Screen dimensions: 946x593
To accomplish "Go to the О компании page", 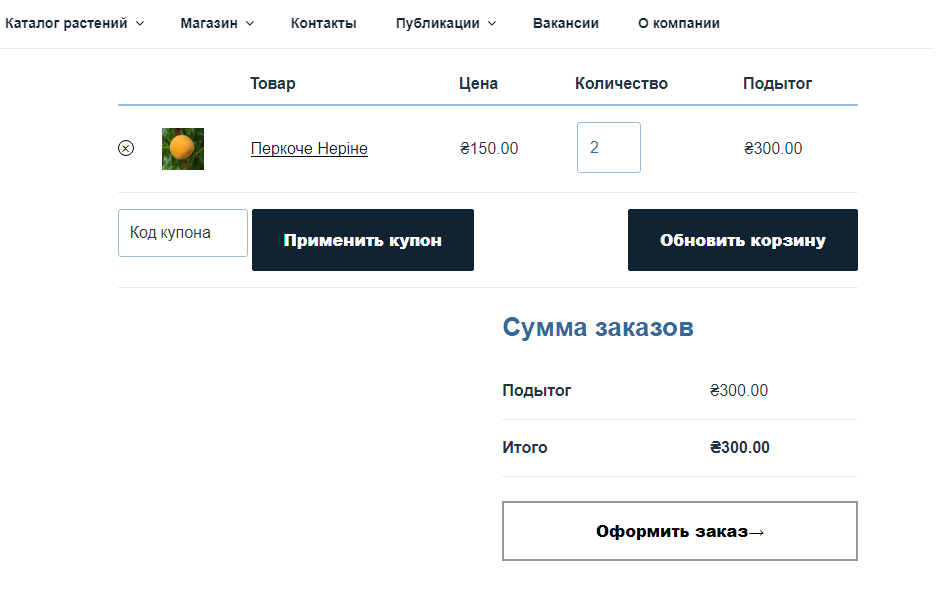I will pos(679,23).
